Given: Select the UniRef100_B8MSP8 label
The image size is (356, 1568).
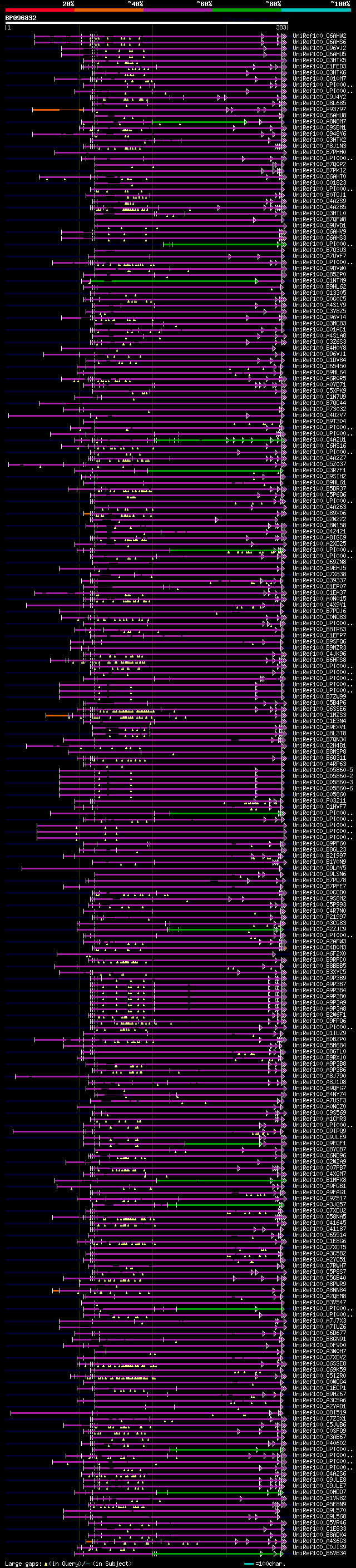Looking at the screenshot, I should click(x=319, y=751).
